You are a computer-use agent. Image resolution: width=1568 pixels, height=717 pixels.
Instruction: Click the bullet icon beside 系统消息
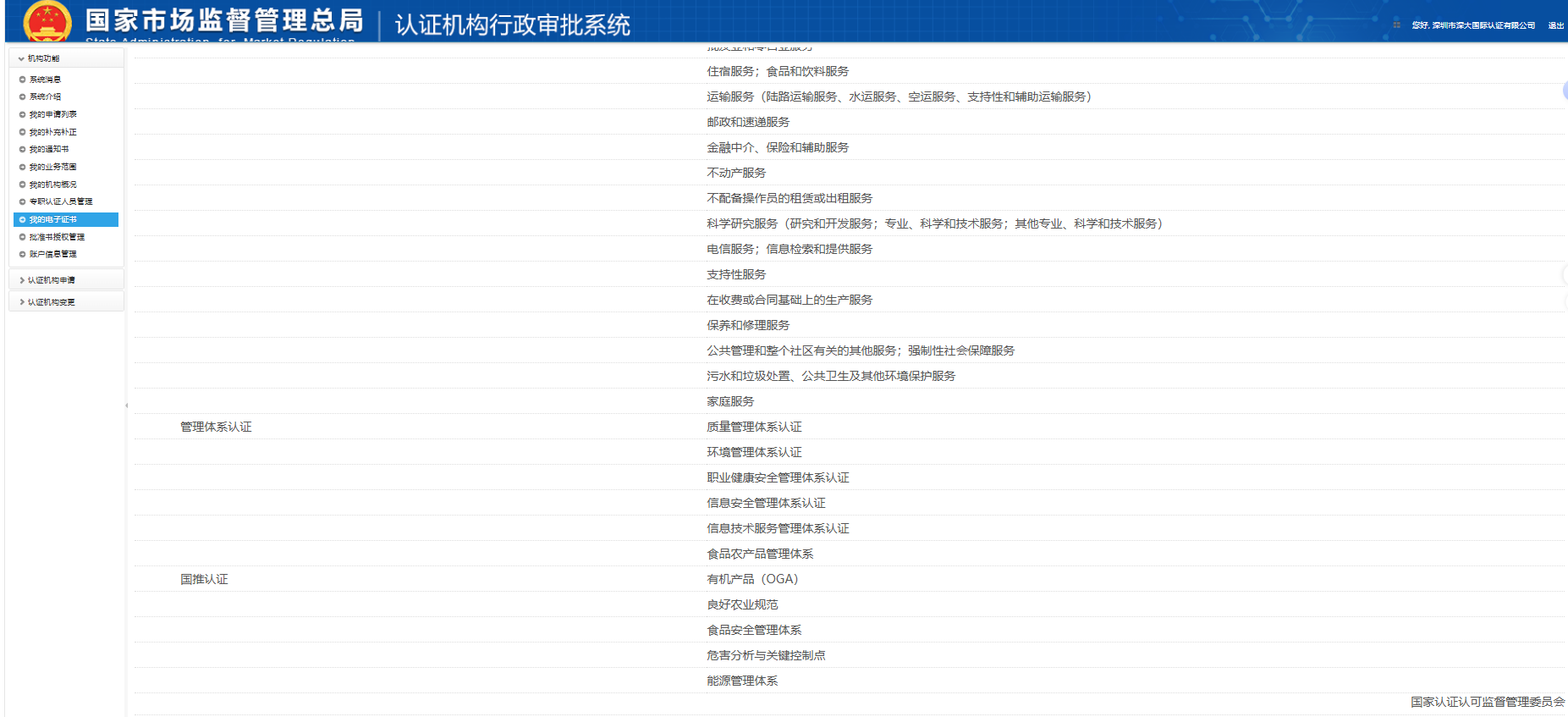click(22, 80)
